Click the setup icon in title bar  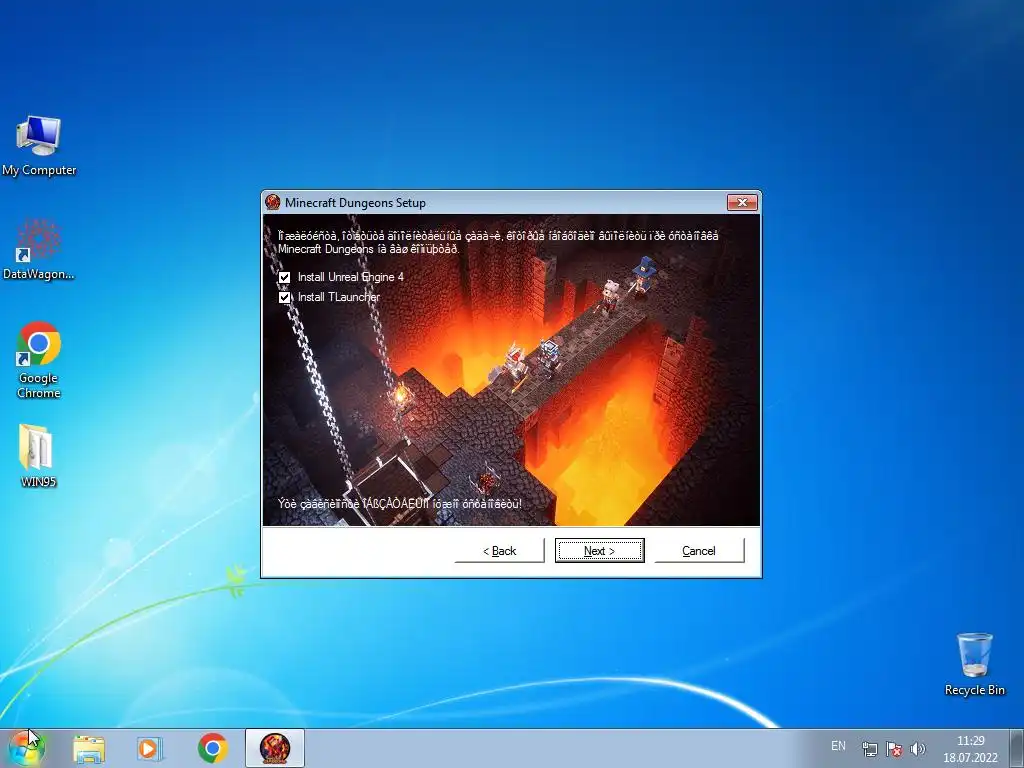click(273, 202)
